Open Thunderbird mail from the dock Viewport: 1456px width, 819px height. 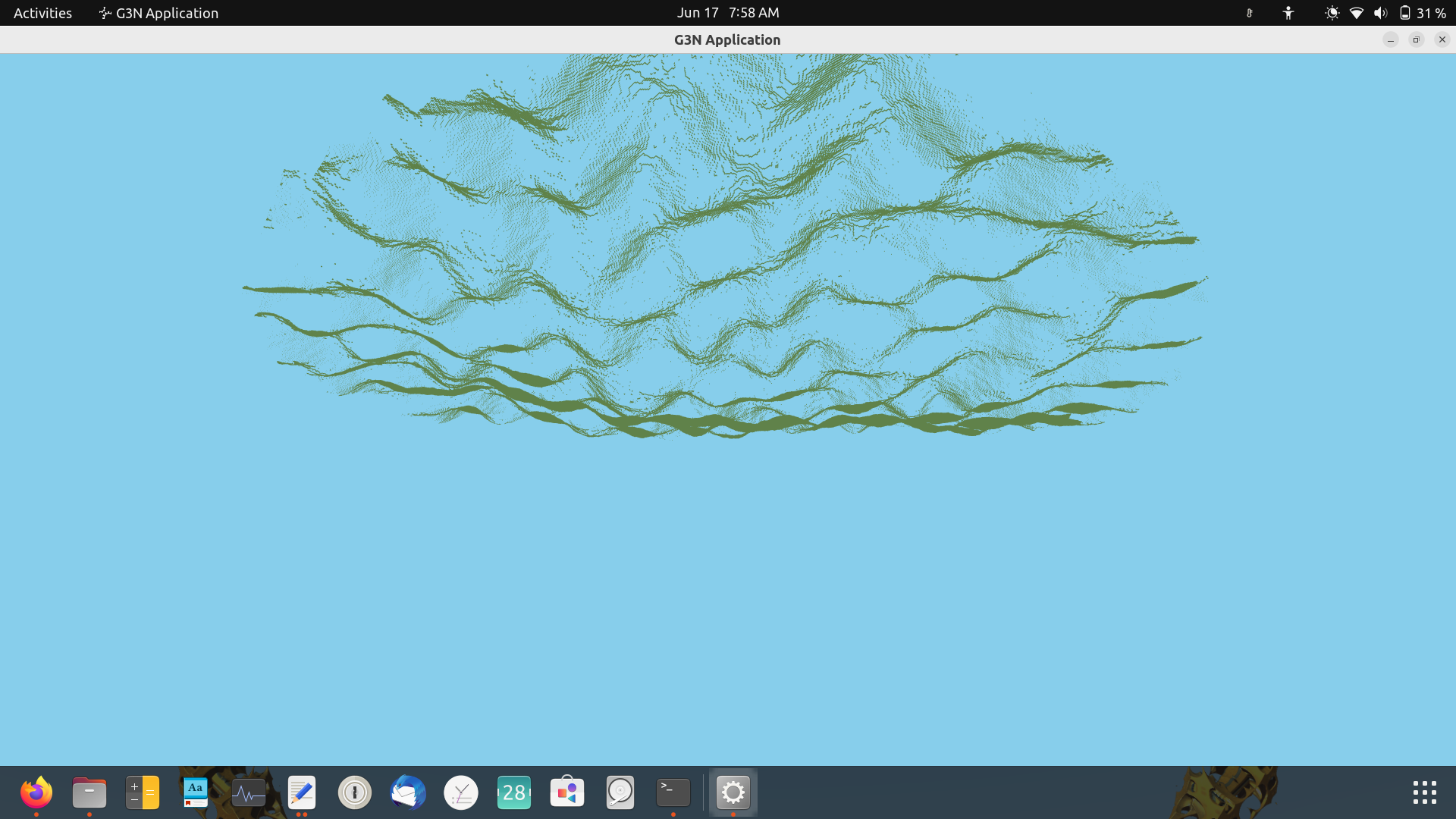(408, 793)
